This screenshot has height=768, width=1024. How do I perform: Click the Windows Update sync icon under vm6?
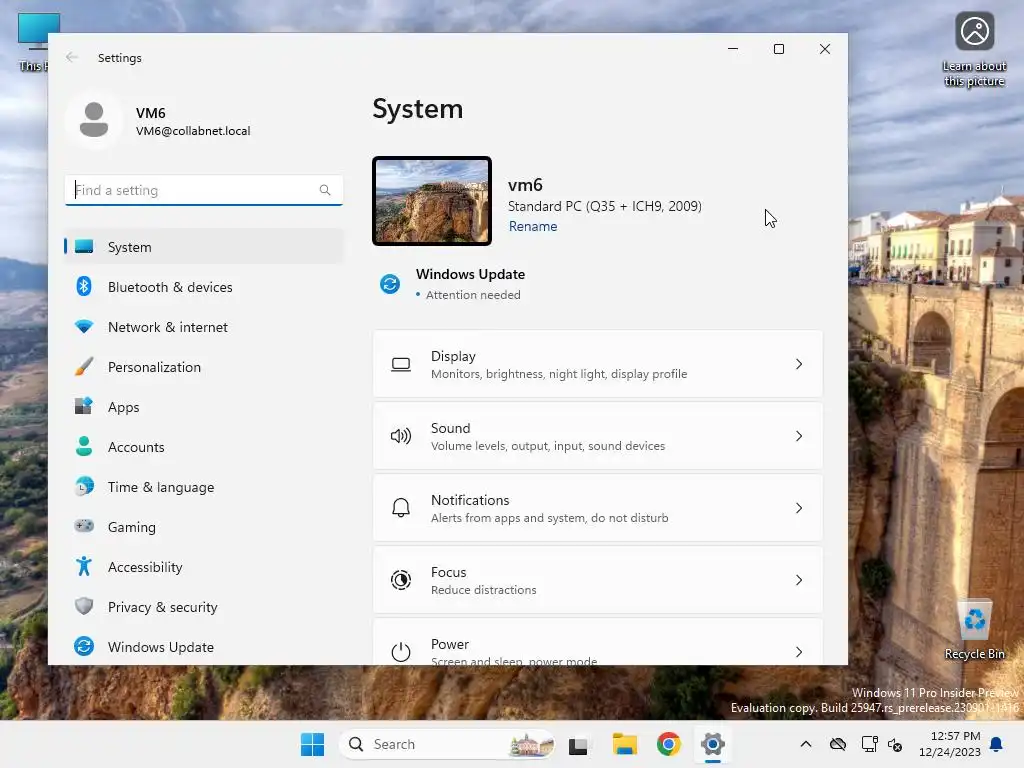pos(390,284)
